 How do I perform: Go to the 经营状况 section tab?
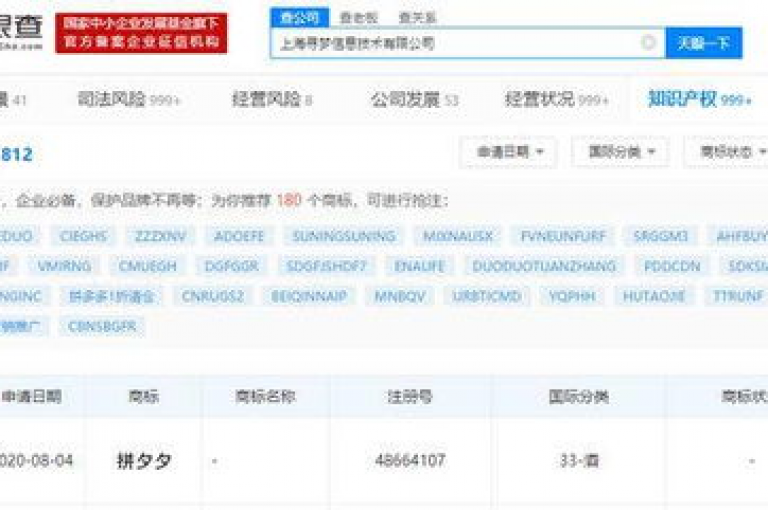point(556,99)
